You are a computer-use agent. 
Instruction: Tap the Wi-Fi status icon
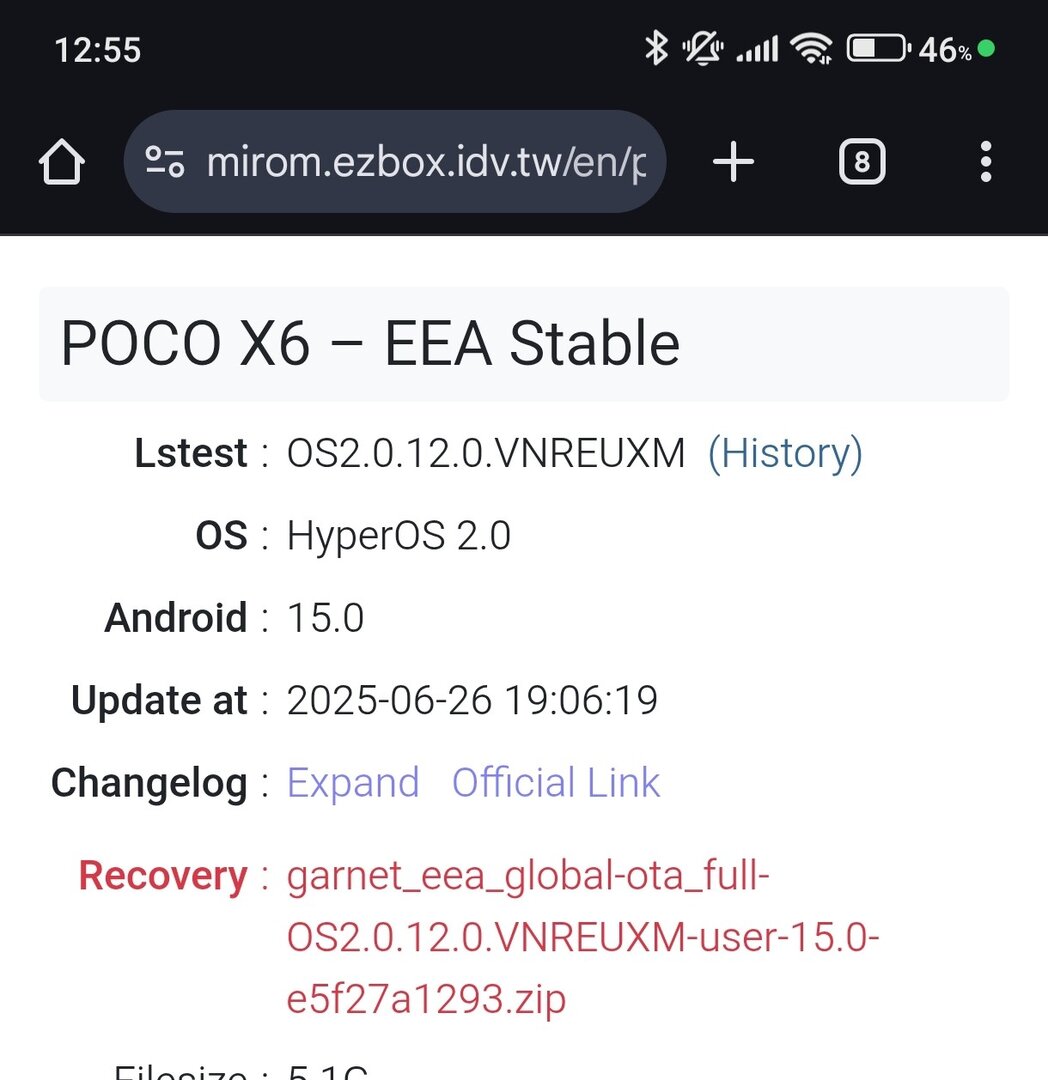811,48
